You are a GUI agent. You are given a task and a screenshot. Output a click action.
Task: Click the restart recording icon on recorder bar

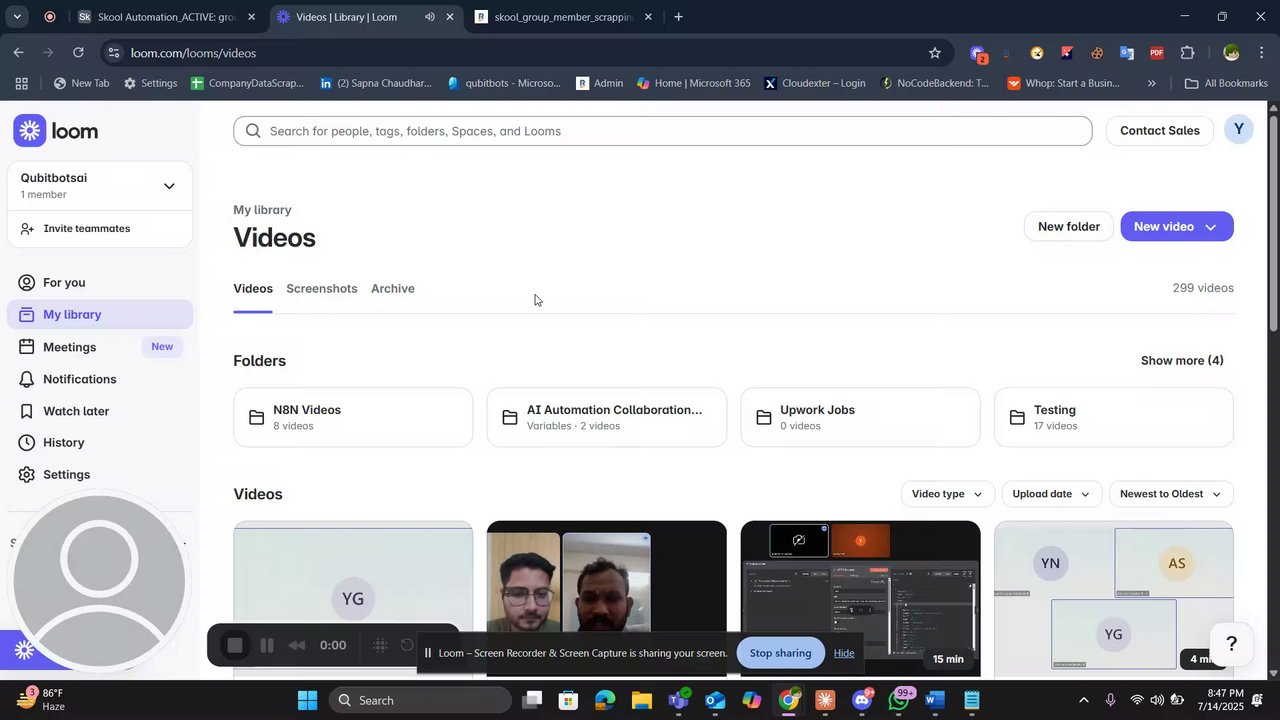pos(407,645)
